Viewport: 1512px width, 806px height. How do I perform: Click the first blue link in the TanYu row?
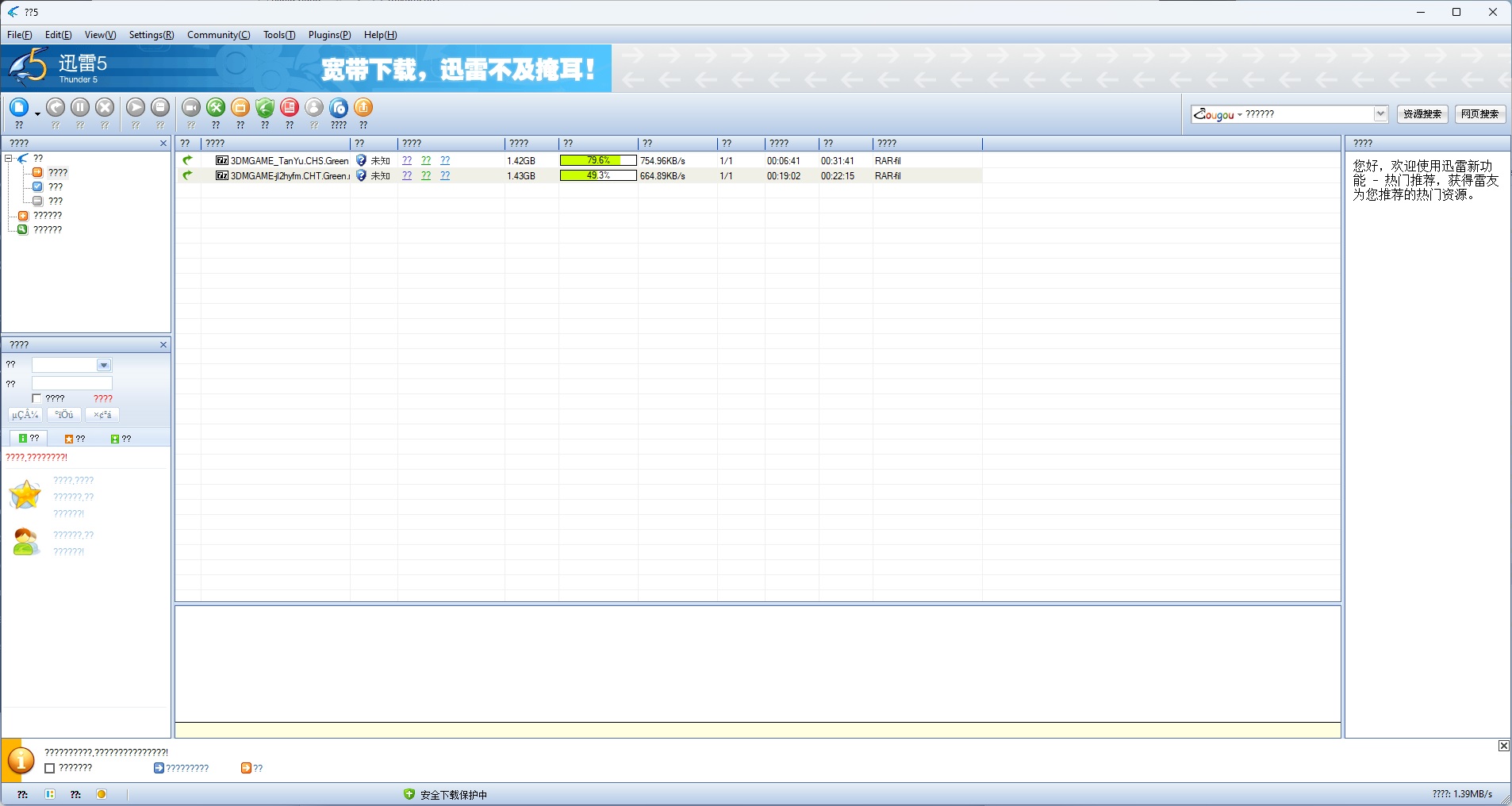point(407,160)
